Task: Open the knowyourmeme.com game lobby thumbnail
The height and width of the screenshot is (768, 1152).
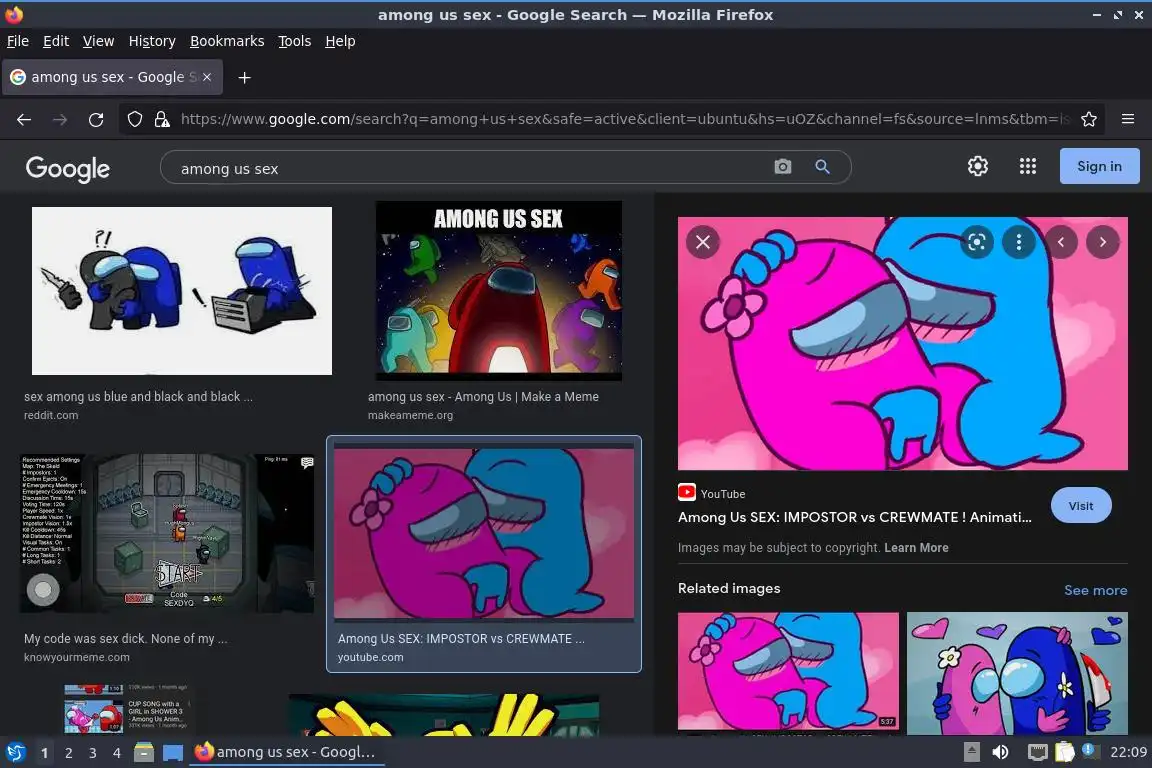Action: tap(168, 533)
